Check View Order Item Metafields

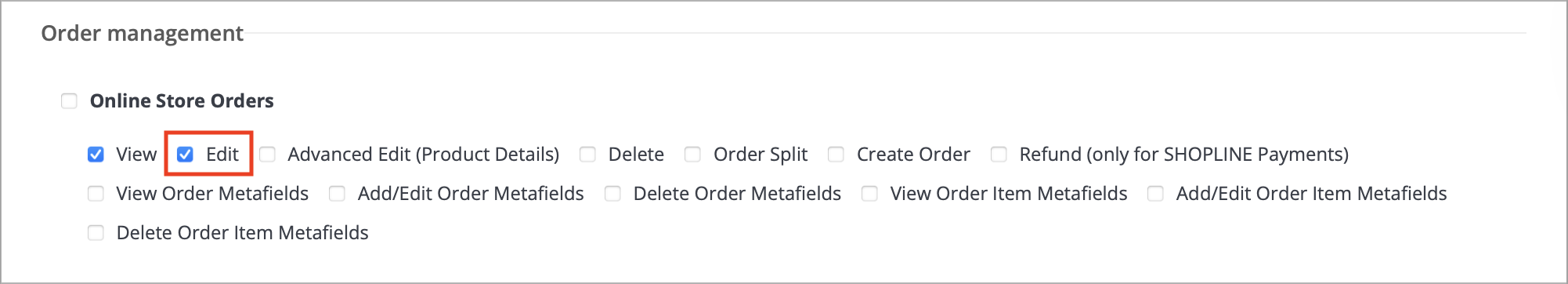[x=869, y=194]
